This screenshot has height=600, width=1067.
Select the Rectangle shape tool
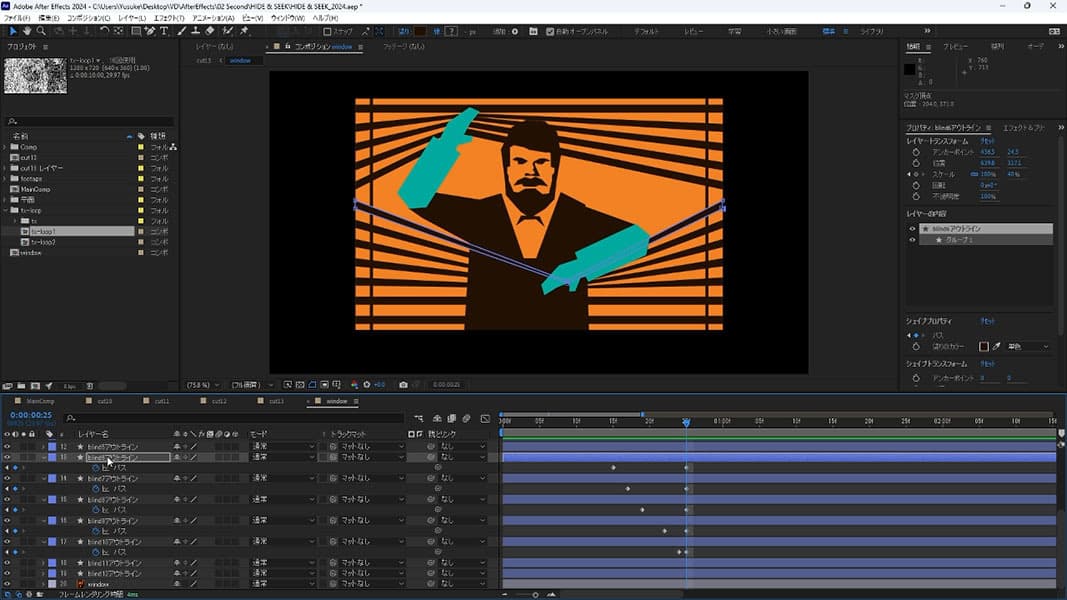point(136,31)
